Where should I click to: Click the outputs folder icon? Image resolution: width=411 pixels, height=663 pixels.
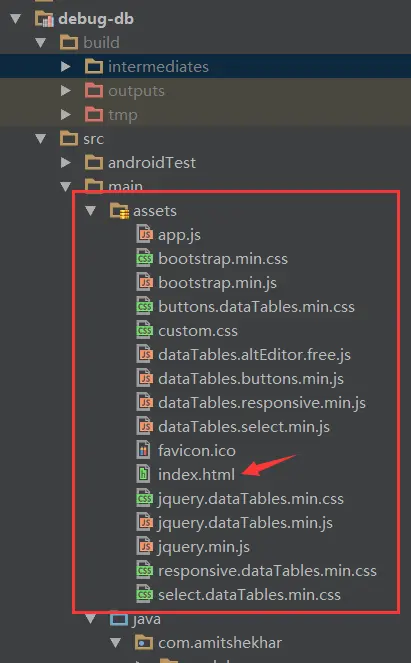[x=94, y=90]
